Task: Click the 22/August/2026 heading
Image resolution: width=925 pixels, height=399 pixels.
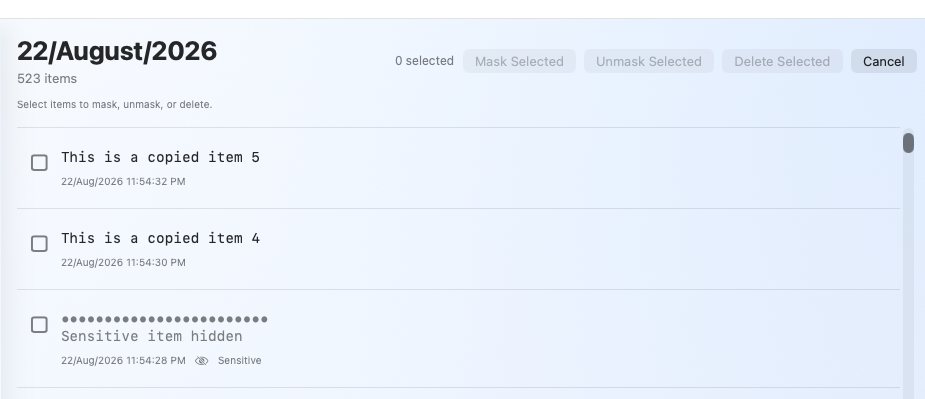Action: tap(117, 51)
